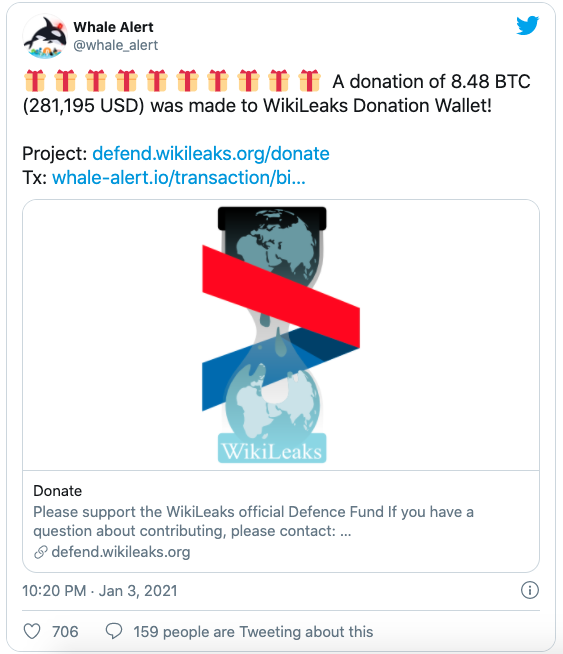Click the tweet text about 8.48 BTC donation
Image resolution: width=563 pixels, height=654 pixels.
coord(276,93)
